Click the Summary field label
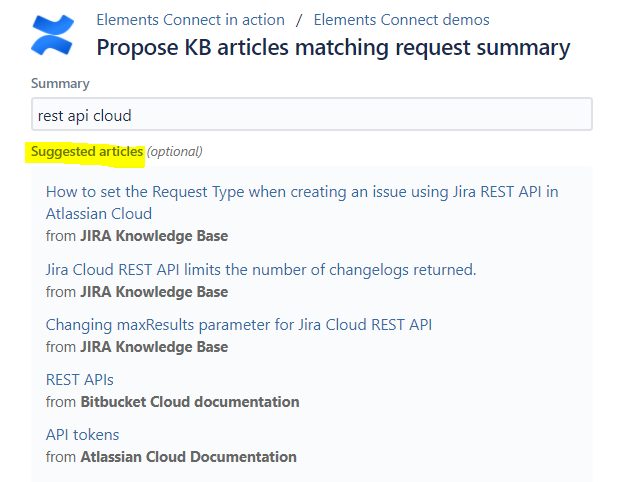The width and height of the screenshot is (623, 482). coord(60,84)
